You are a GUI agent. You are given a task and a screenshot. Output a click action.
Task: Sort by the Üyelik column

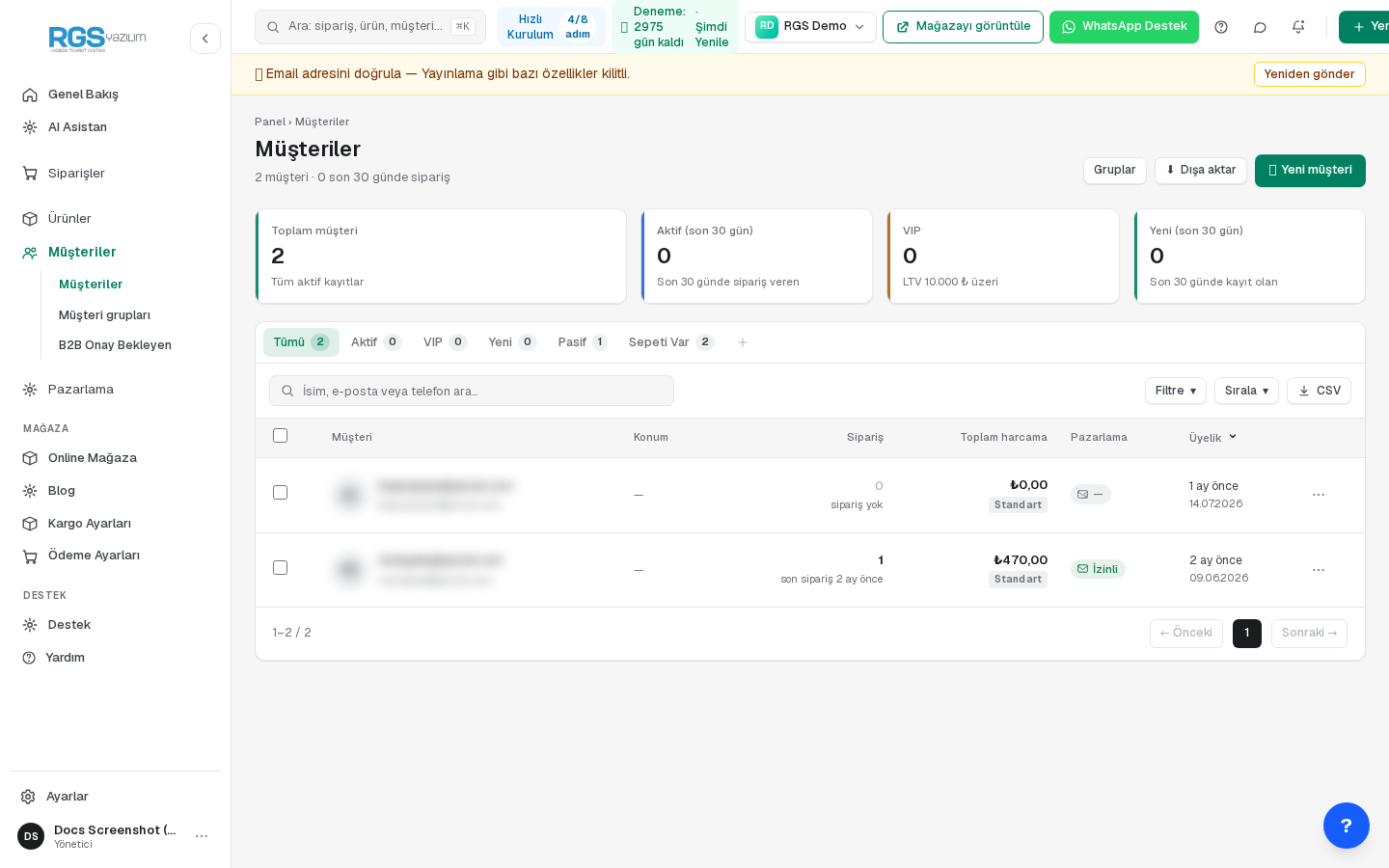[x=1212, y=438]
